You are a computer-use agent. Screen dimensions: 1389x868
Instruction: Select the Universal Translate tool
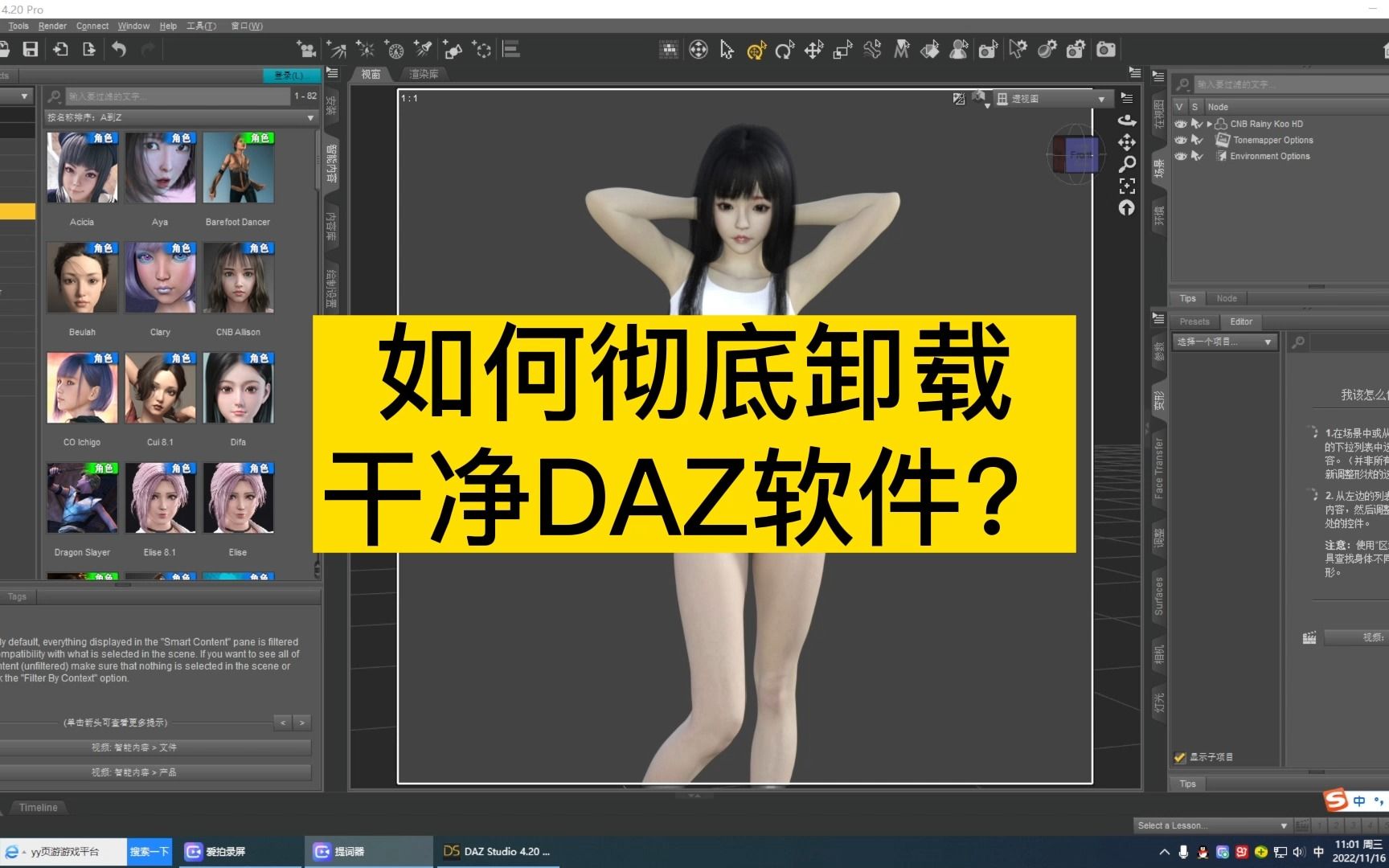click(x=814, y=49)
